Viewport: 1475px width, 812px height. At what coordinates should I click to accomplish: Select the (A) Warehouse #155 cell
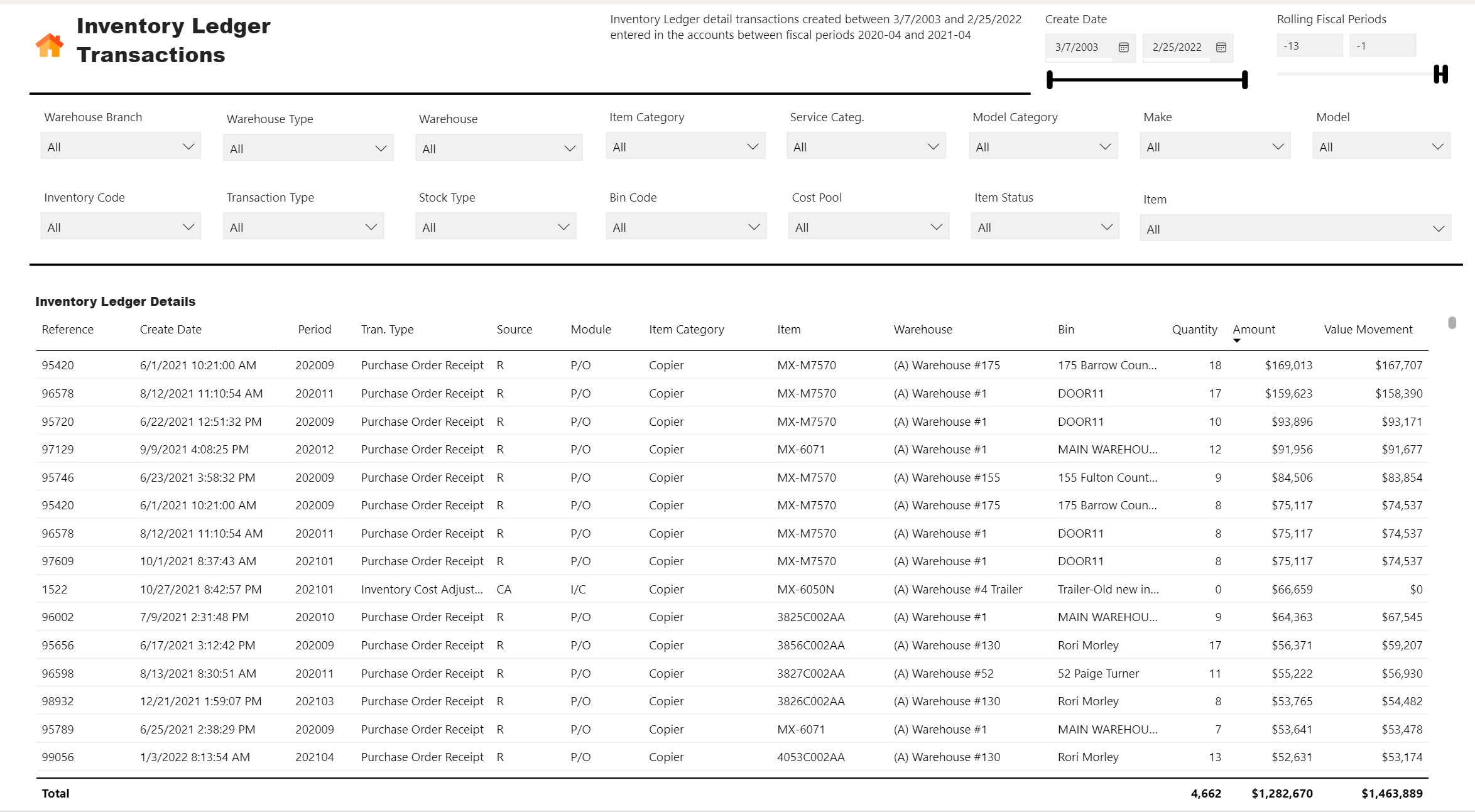pyautogui.click(x=946, y=477)
